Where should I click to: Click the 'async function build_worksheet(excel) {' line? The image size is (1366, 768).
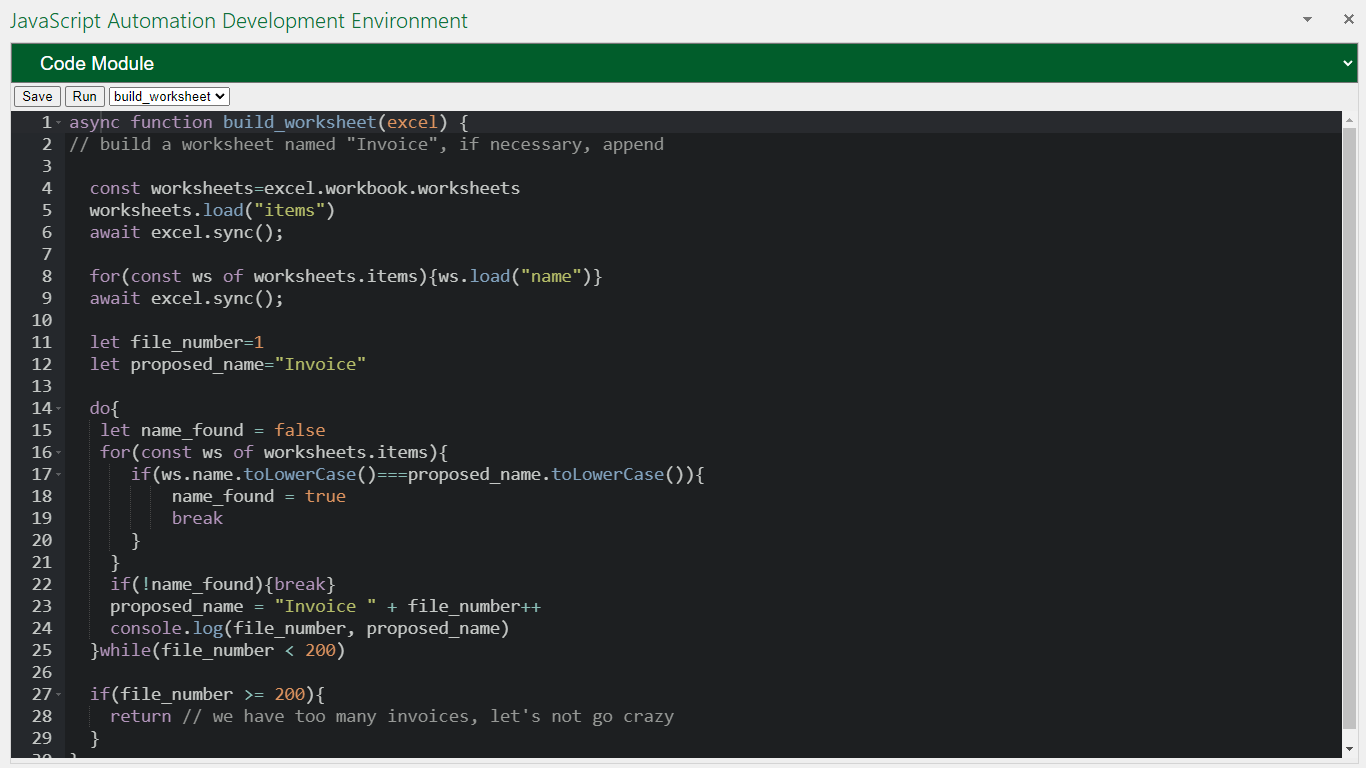[x=269, y=122]
